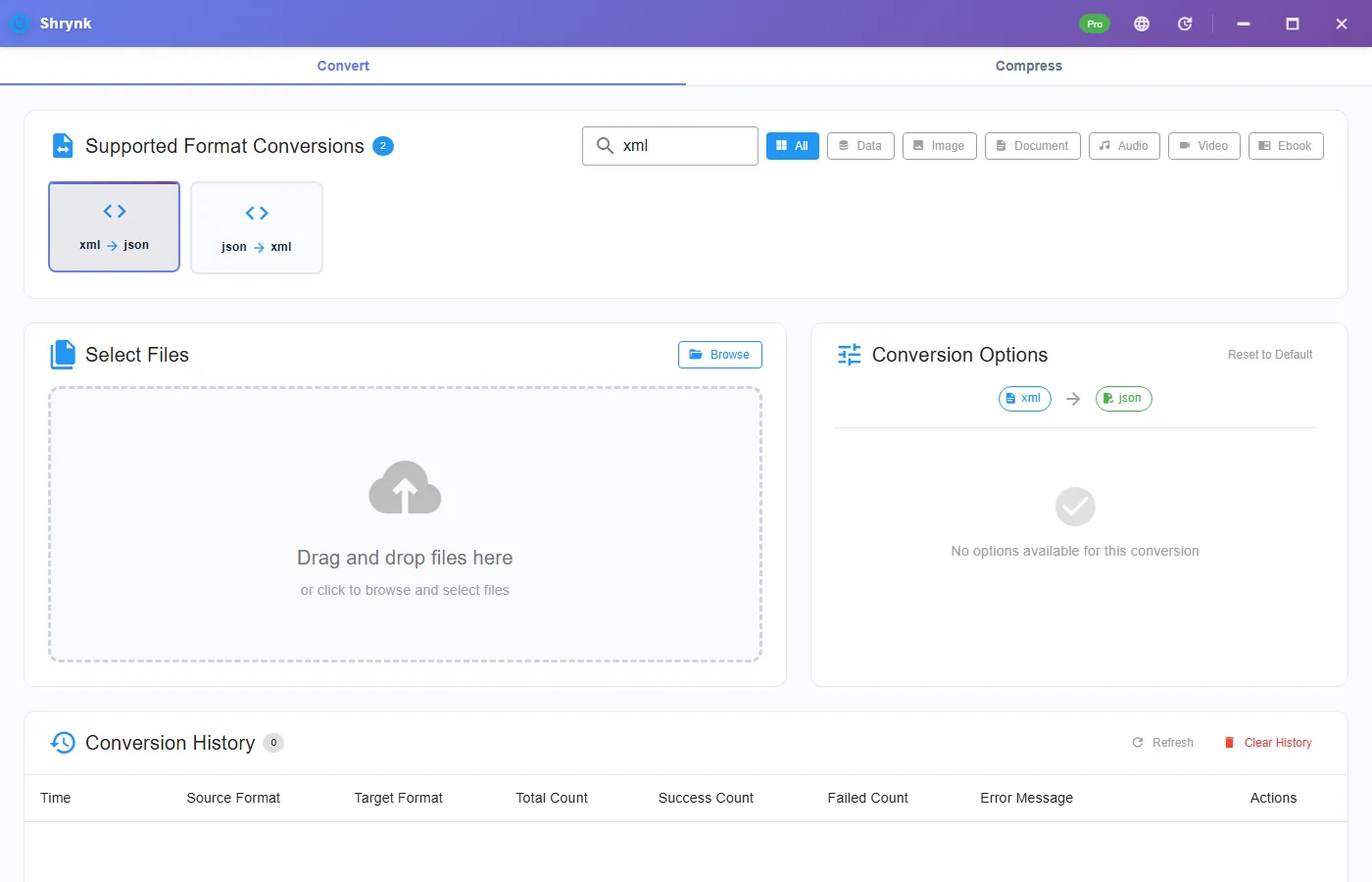Filter formats by Image

click(x=940, y=146)
